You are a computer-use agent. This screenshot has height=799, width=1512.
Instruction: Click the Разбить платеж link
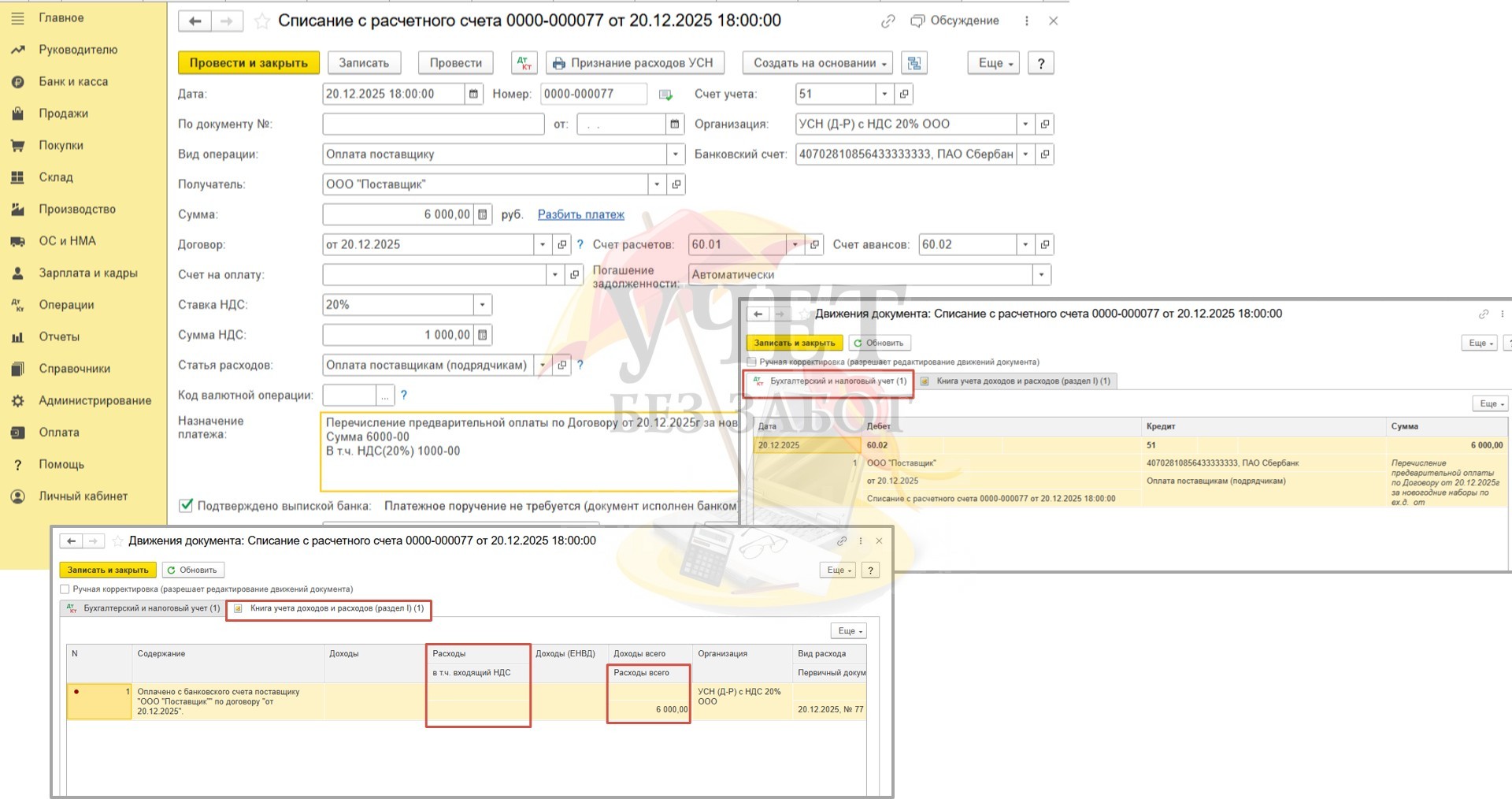tap(580, 214)
